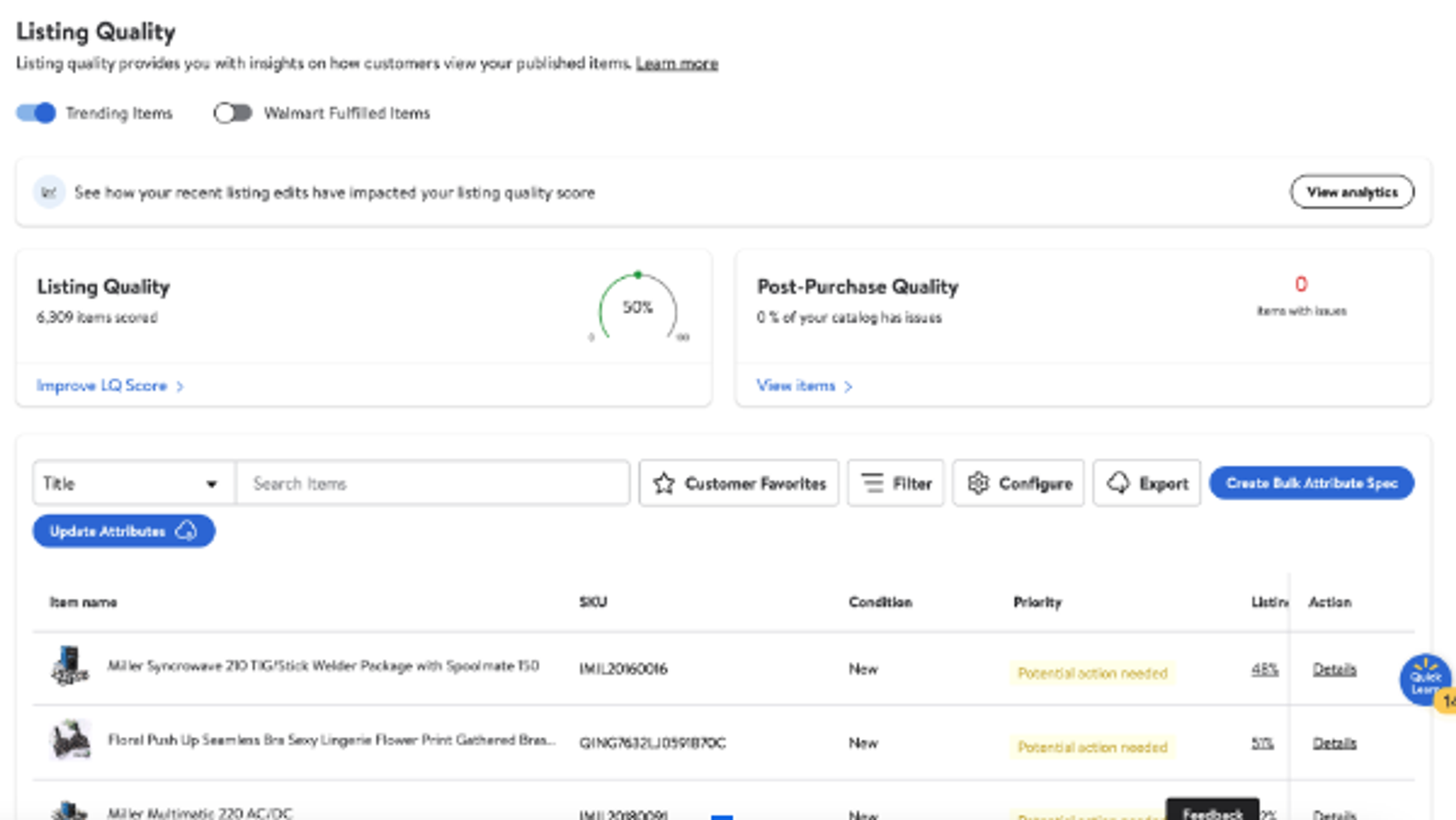Click Miller Syncrowave welder thumbnail

click(x=69, y=666)
